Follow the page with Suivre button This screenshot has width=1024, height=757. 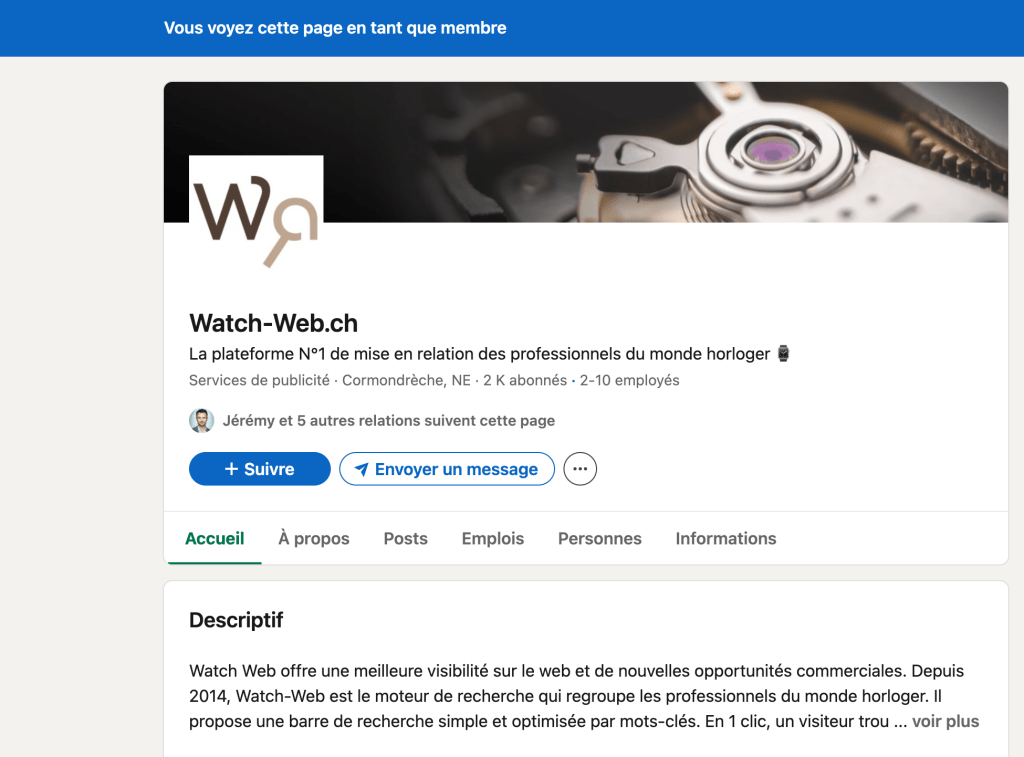[x=259, y=469]
